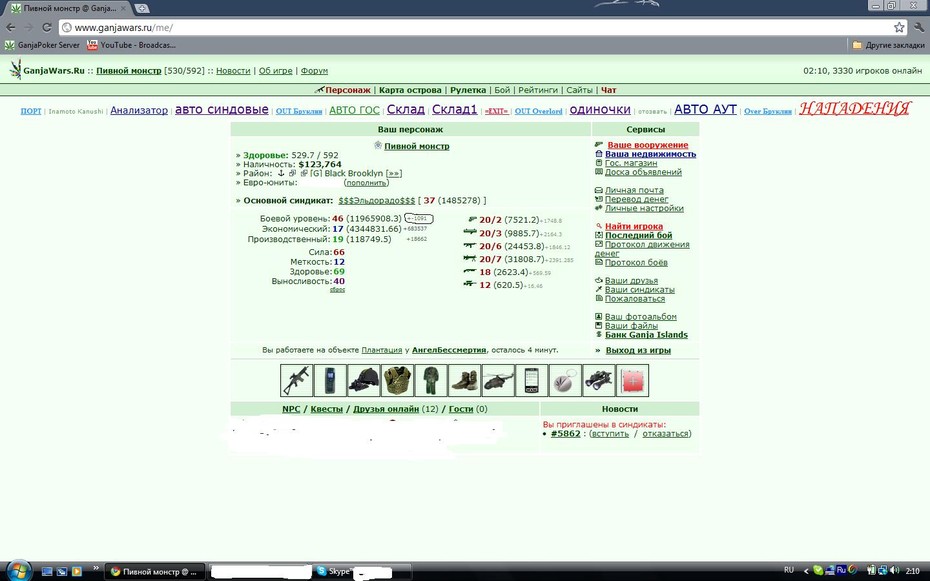The image size is (930, 581).
Task: Open the mobile phone item icon
Action: click(531, 381)
